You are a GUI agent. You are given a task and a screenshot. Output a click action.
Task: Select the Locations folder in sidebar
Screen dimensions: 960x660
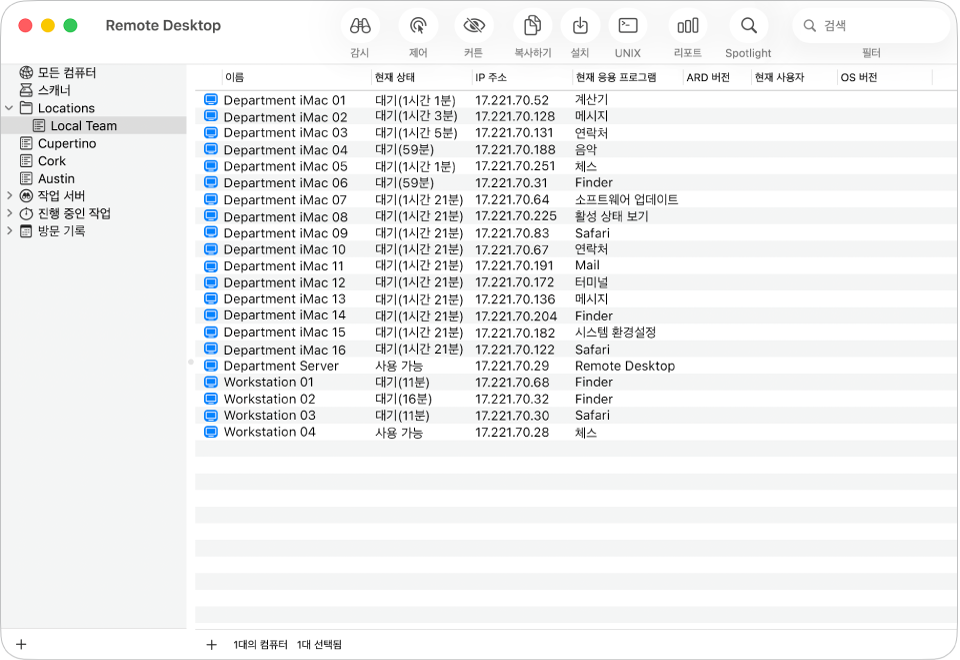(66, 108)
